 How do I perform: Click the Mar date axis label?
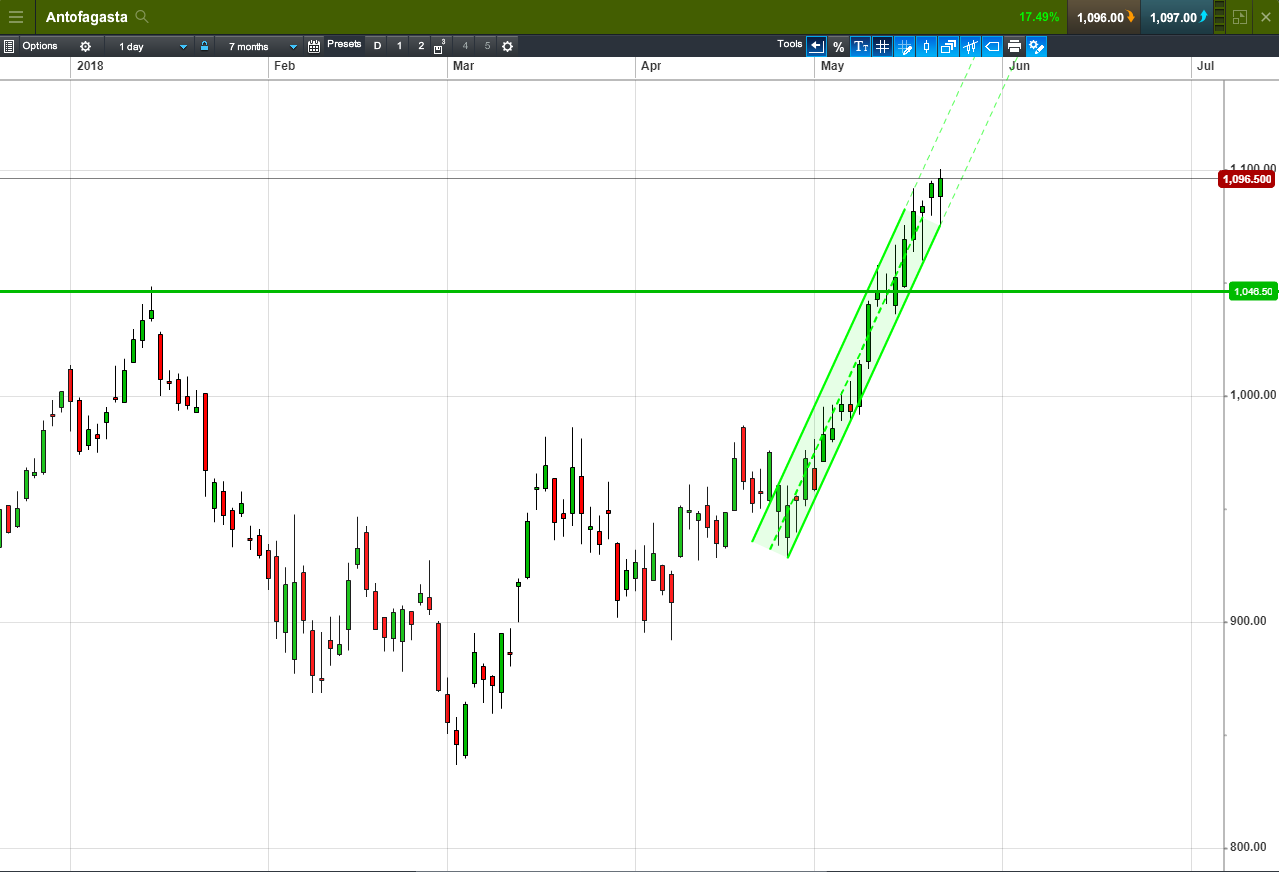(x=463, y=66)
